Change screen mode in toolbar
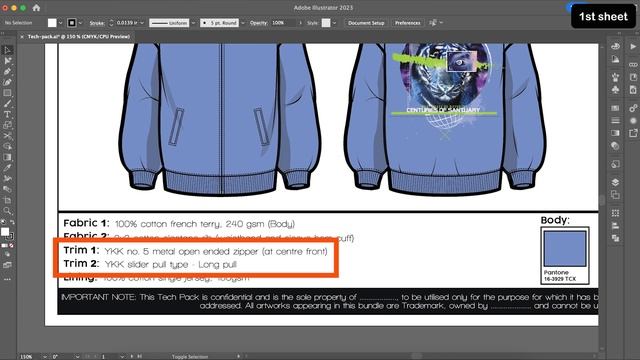 point(7,265)
